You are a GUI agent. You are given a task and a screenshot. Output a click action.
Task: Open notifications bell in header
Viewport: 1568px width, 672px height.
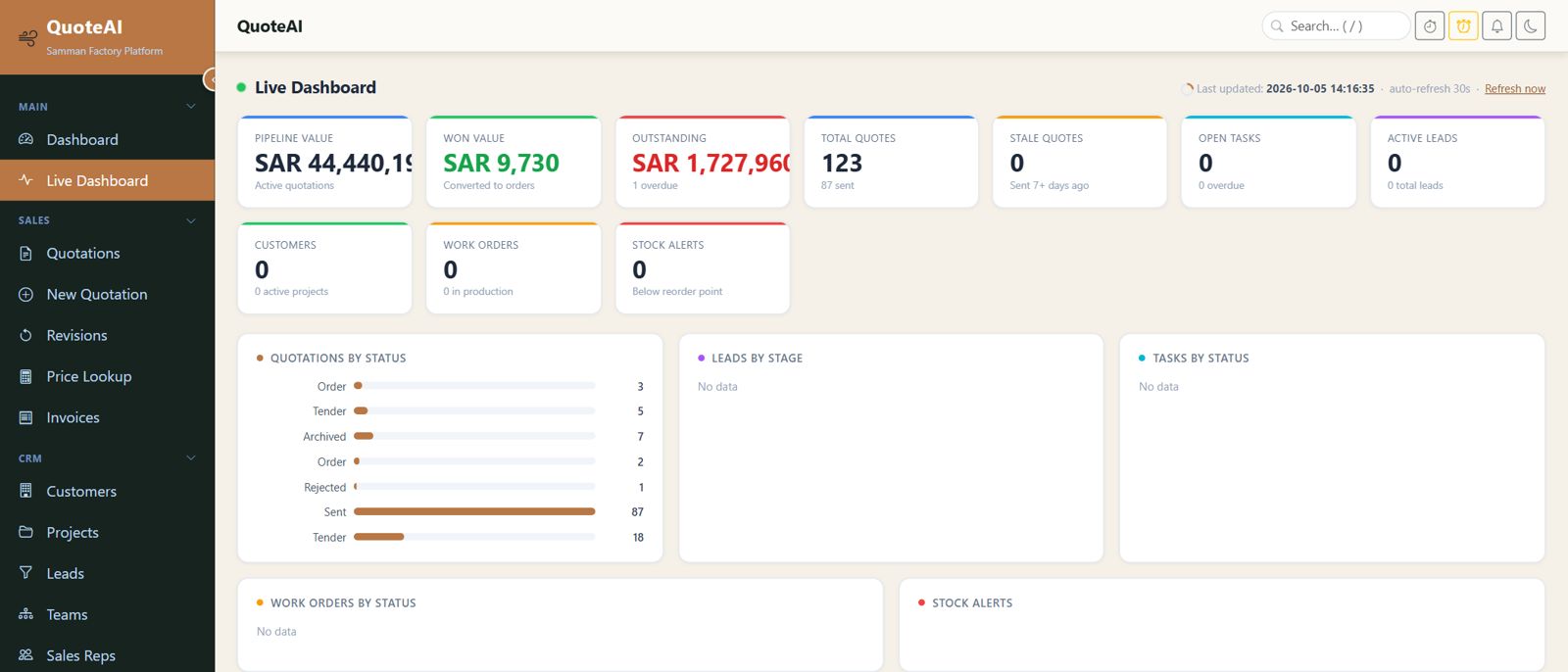pos(1497,26)
